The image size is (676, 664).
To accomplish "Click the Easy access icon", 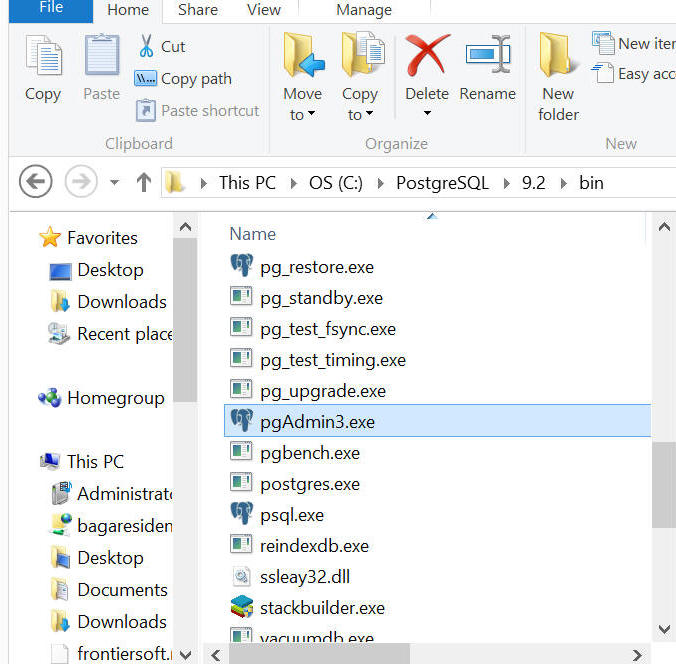I will point(602,73).
